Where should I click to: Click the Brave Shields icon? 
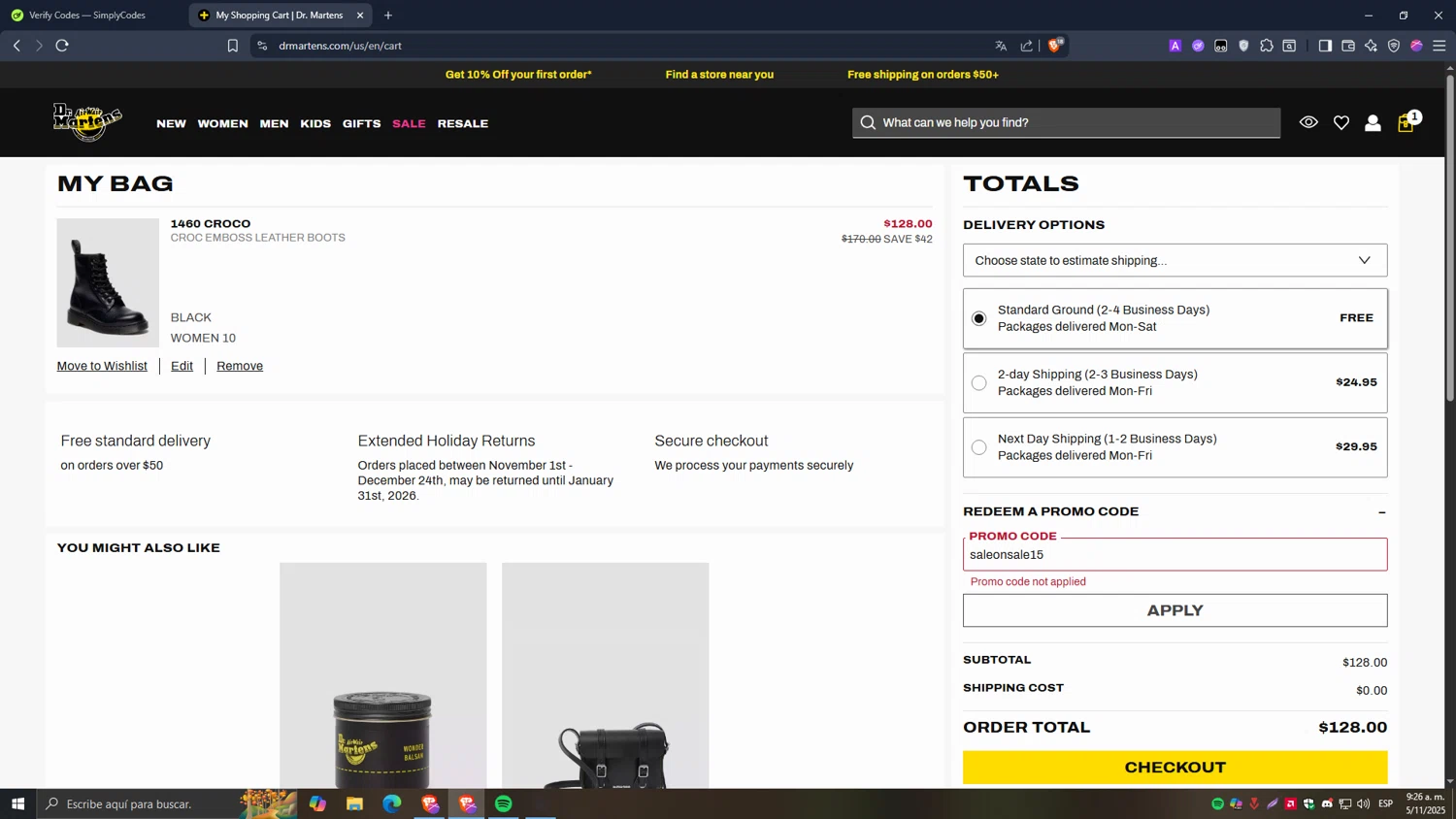point(1055,45)
